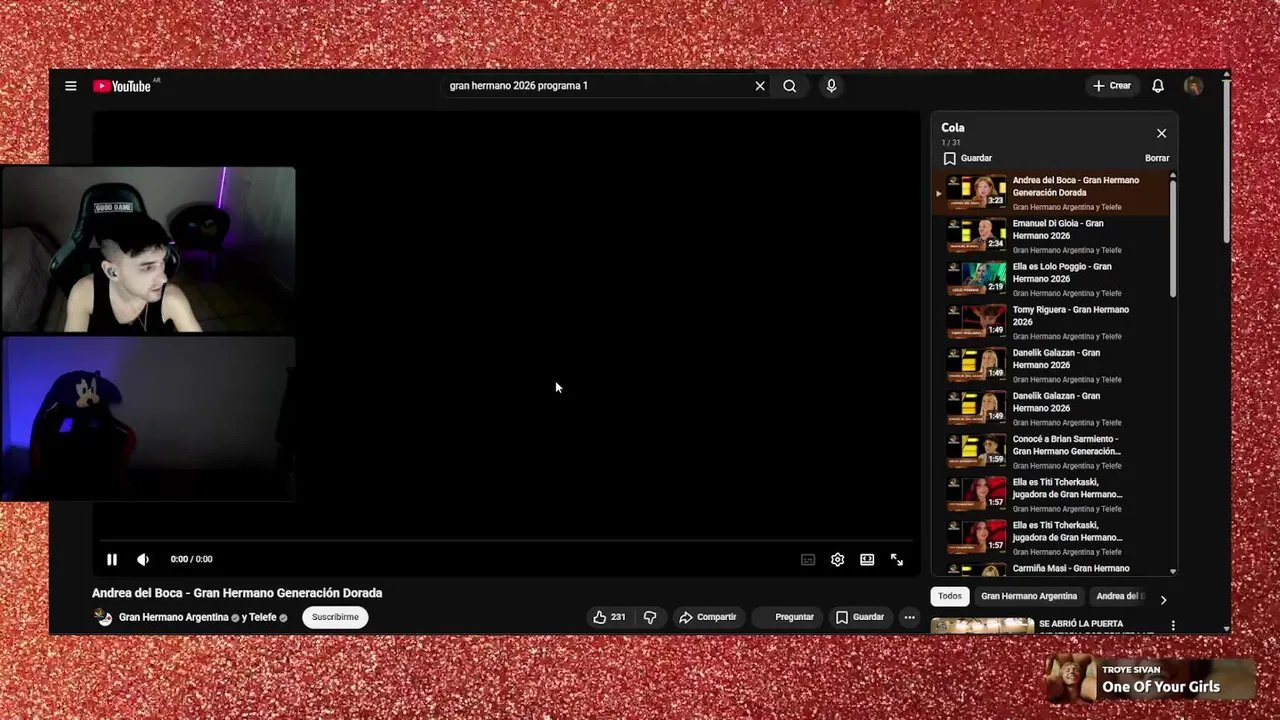Open the Crear upload menu
Viewport: 1280px width, 720px height.
pyautogui.click(x=1112, y=86)
